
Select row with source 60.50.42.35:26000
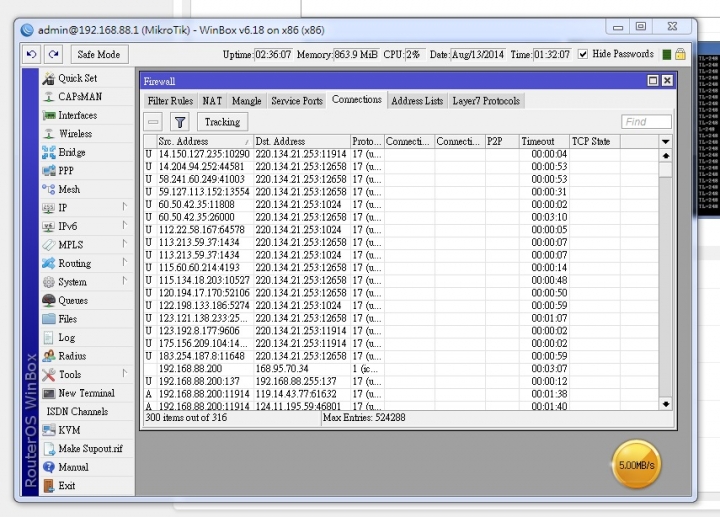(401, 217)
